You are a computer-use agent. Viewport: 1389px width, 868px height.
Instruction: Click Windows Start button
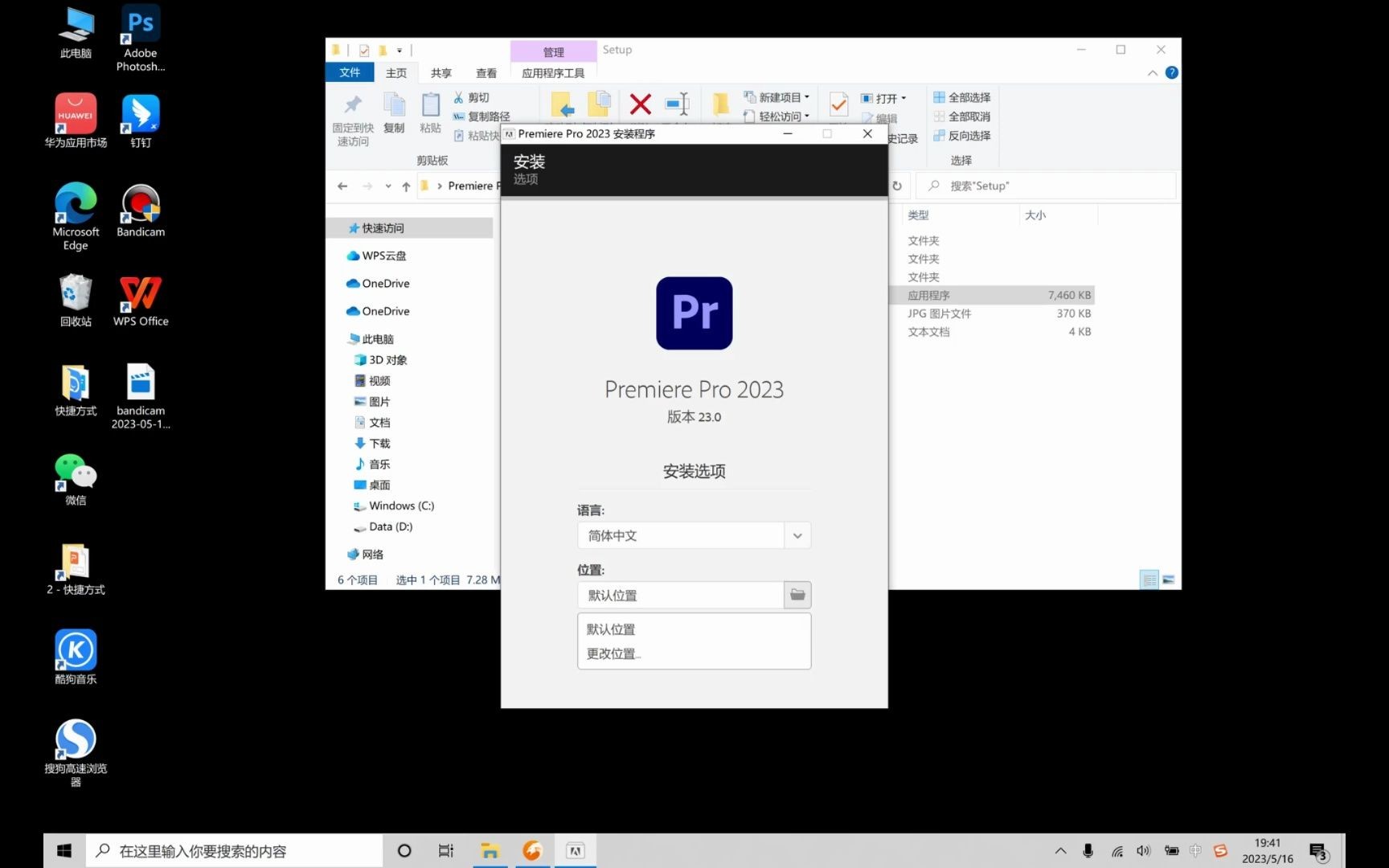(x=64, y=850)
